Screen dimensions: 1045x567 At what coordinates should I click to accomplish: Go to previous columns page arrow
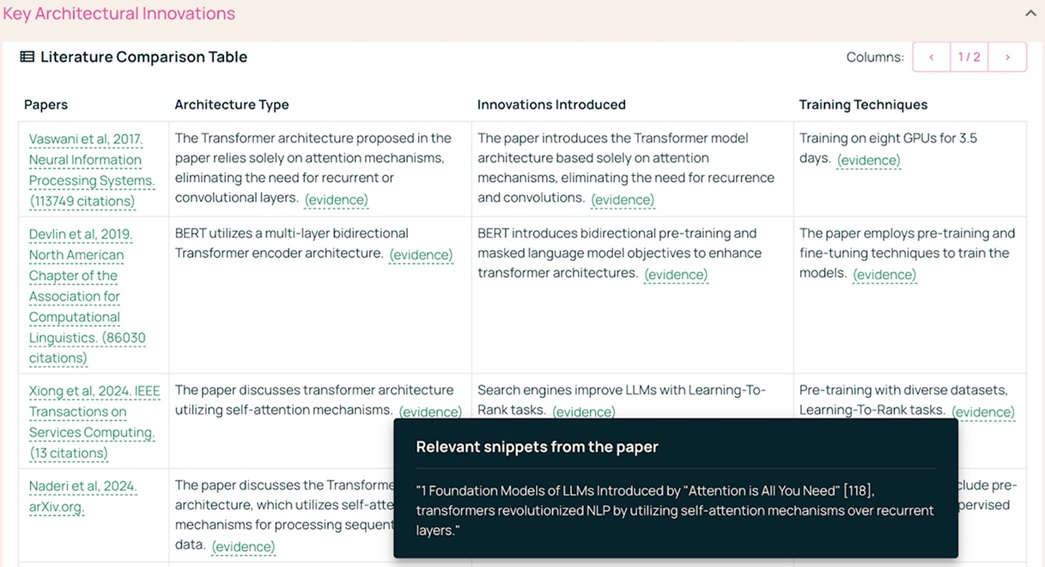[x=931, y=57]
